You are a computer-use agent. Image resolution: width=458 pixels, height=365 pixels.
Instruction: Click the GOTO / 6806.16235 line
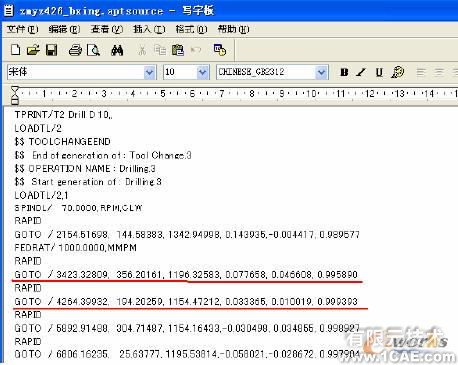click(187, 354)
